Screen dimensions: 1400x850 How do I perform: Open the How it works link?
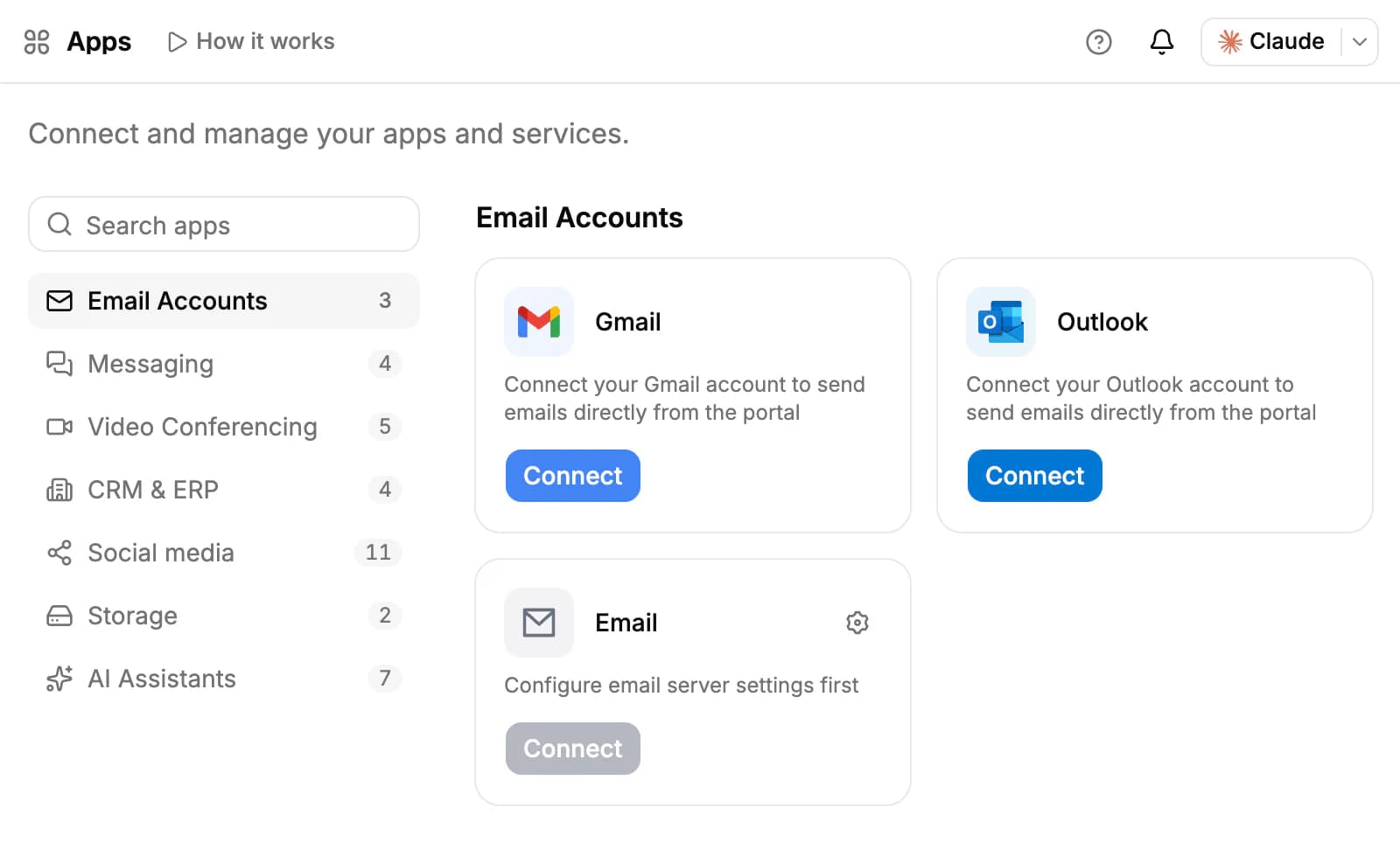tap(251, 42)
